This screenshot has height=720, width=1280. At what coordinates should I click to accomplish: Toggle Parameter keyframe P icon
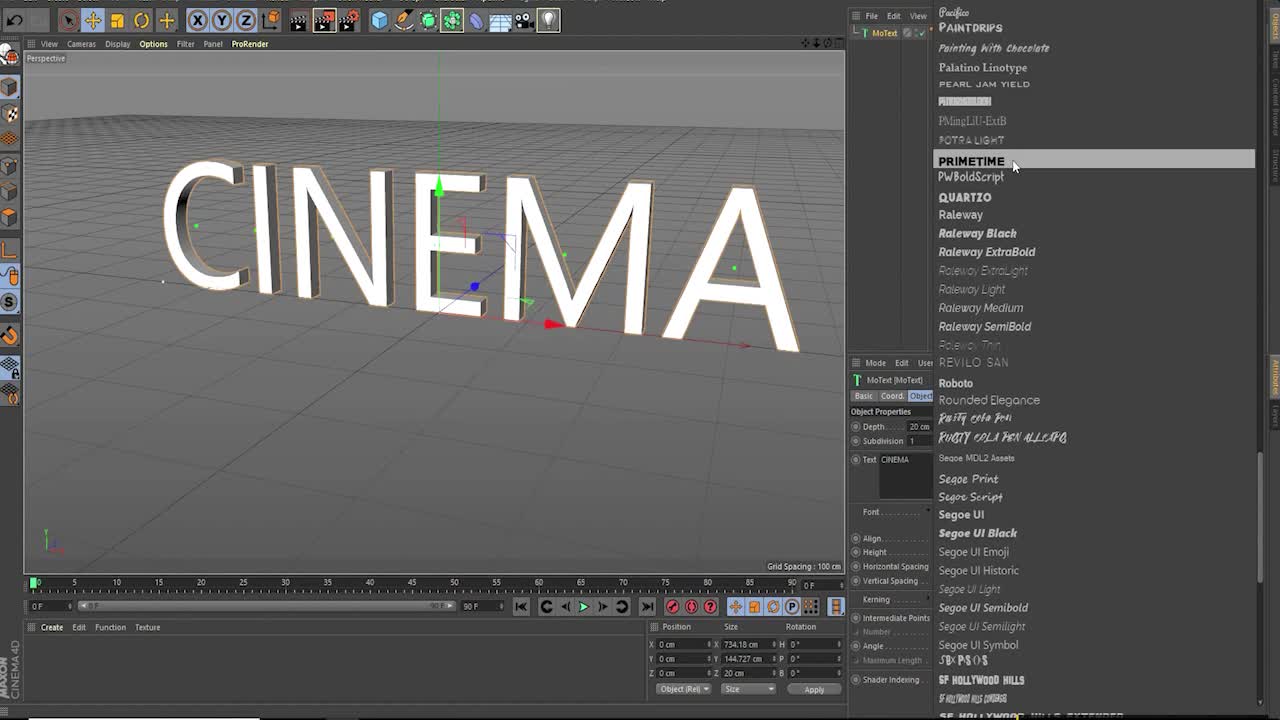792,606
